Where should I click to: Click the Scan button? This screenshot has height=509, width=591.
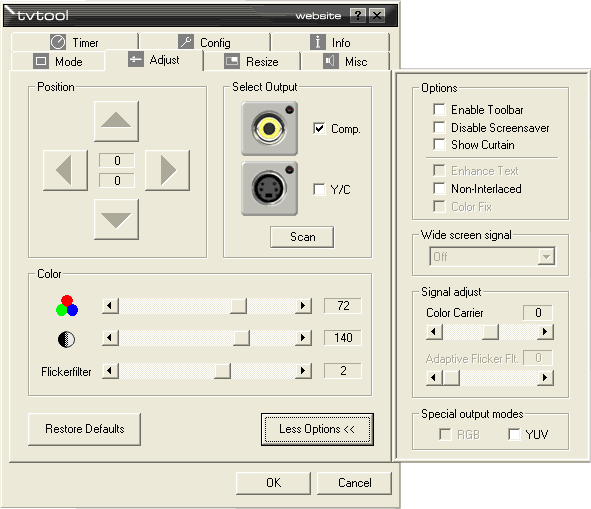tap(302, 237)
